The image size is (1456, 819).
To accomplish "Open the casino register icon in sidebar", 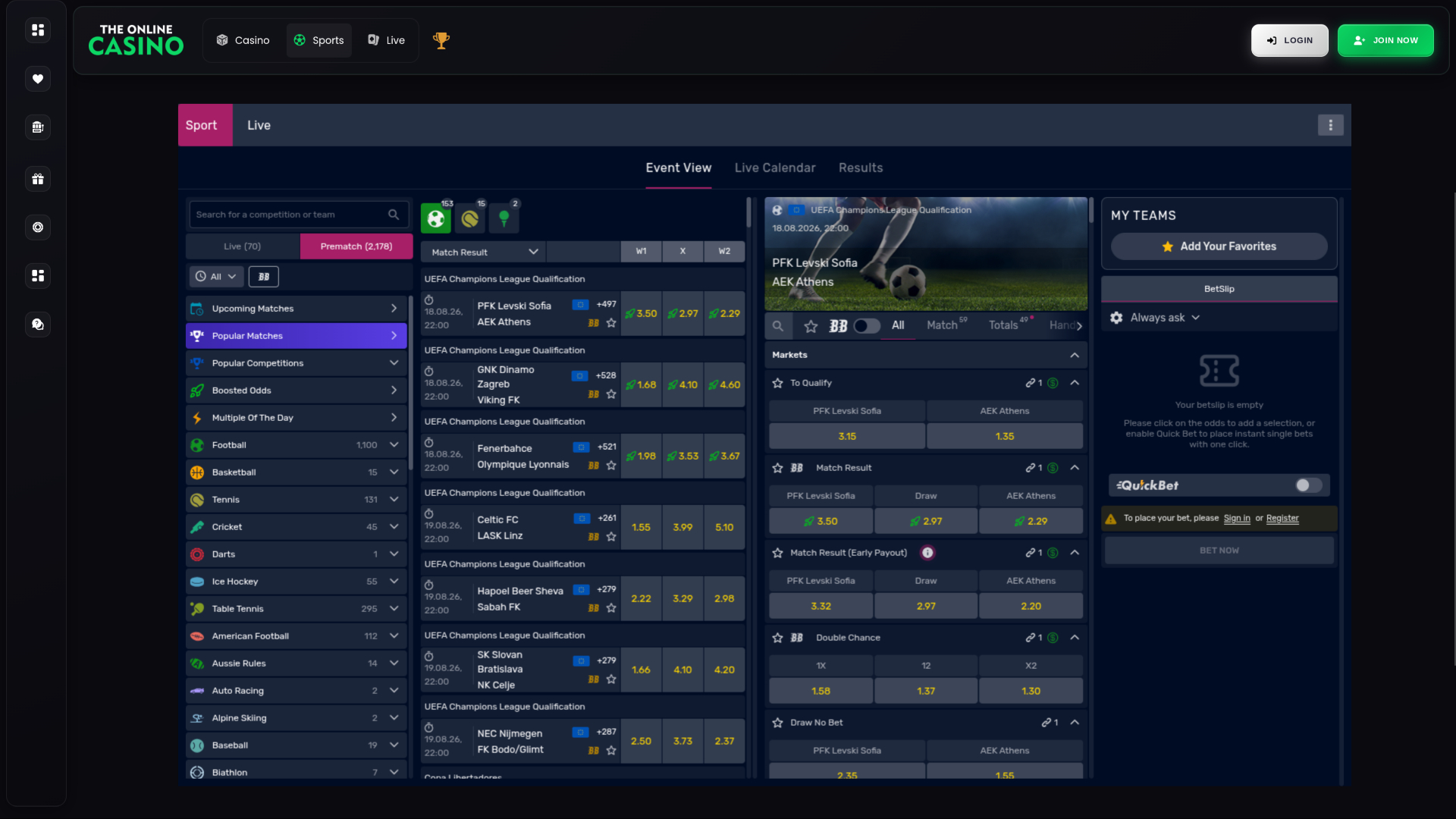I will (x=38, y=127).
